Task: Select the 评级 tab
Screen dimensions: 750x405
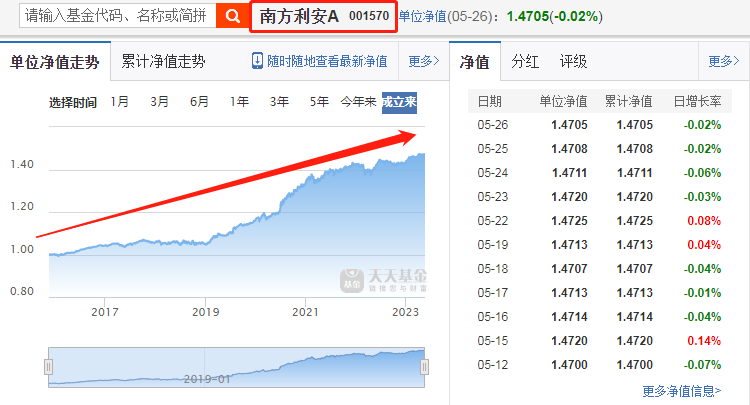Action: coord(574,61)
